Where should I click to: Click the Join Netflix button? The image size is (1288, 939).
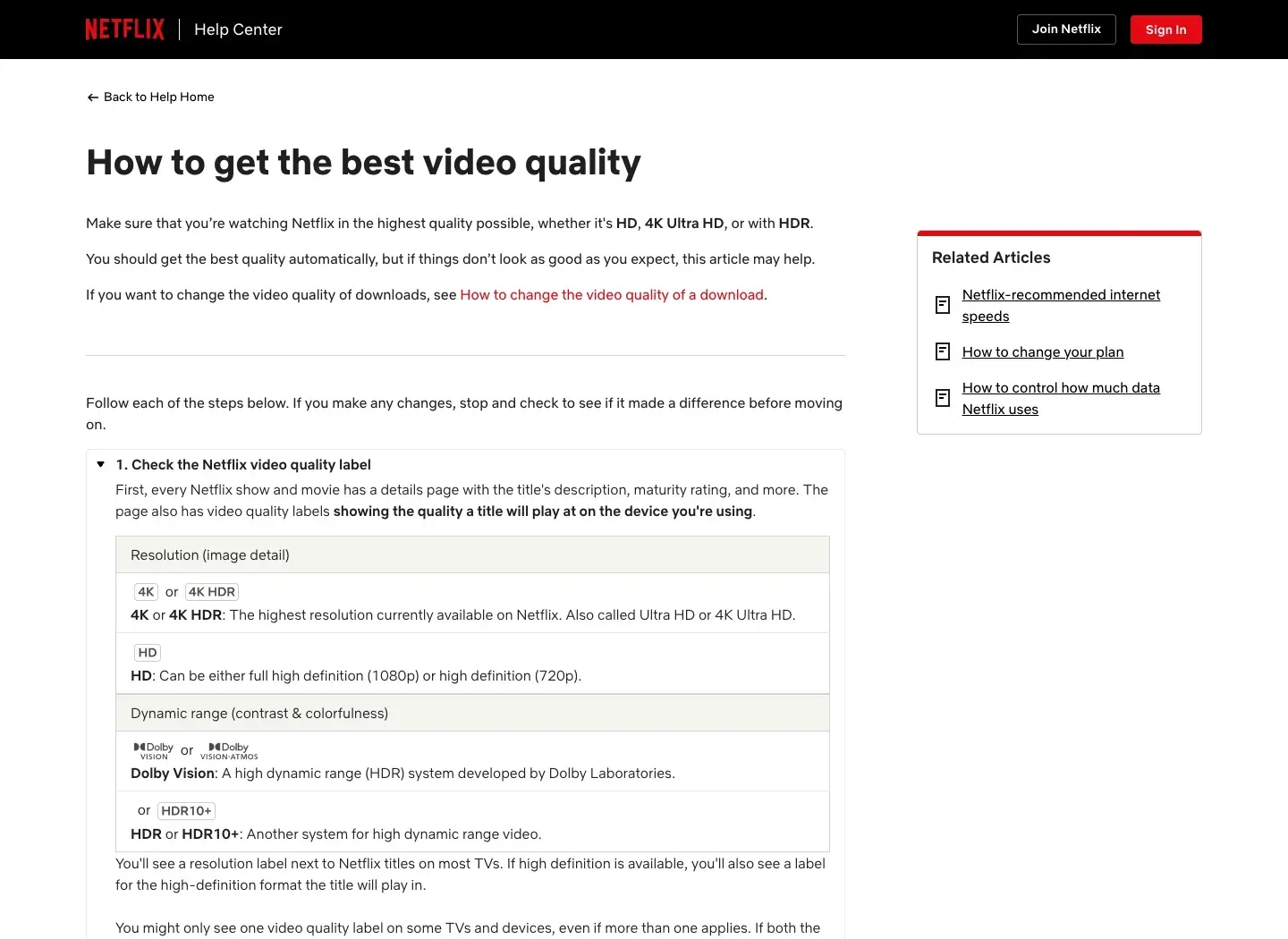click(x=1066, y=30)
